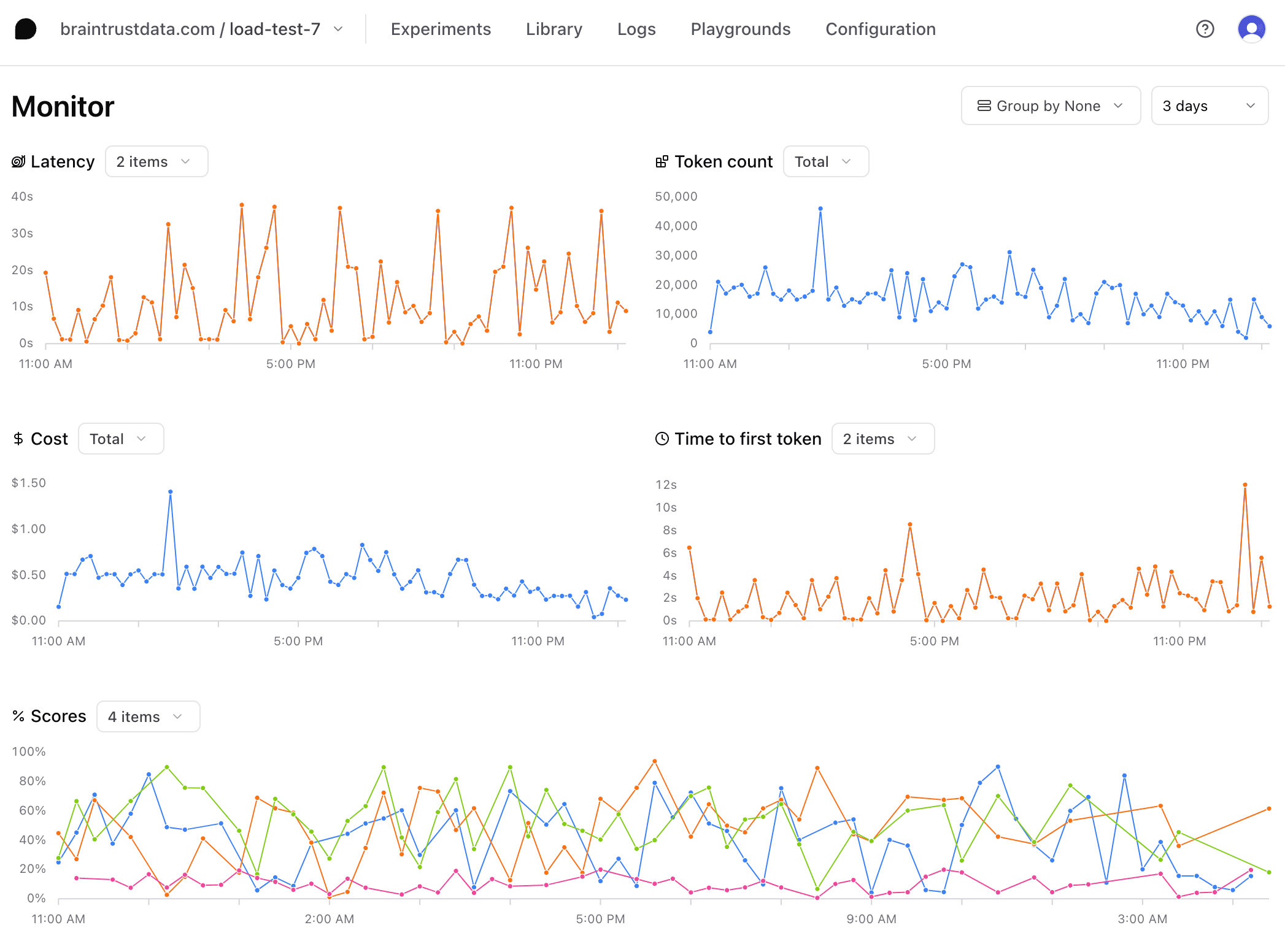Click the 40s label on Latency axis

pyautogui.click(x=22, y=196)
